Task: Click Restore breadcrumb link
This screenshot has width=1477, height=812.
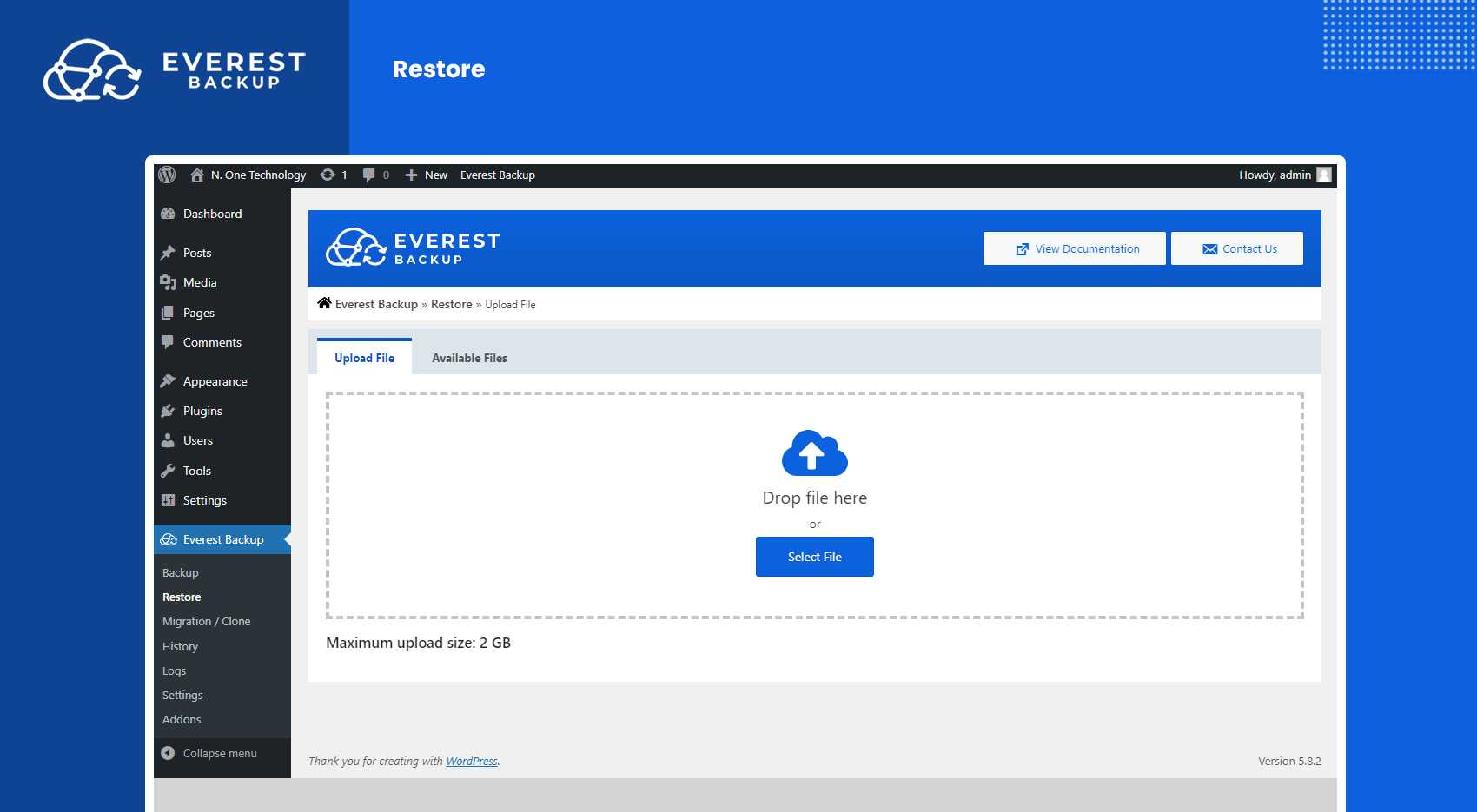Action: pyautogui.click(x=452, y=304)
